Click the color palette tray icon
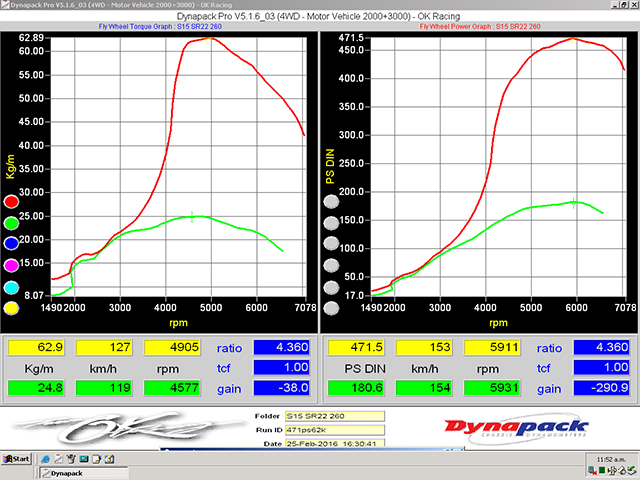Image resolution: width=640 pixels, height=480 pixels. click(621, 471)
